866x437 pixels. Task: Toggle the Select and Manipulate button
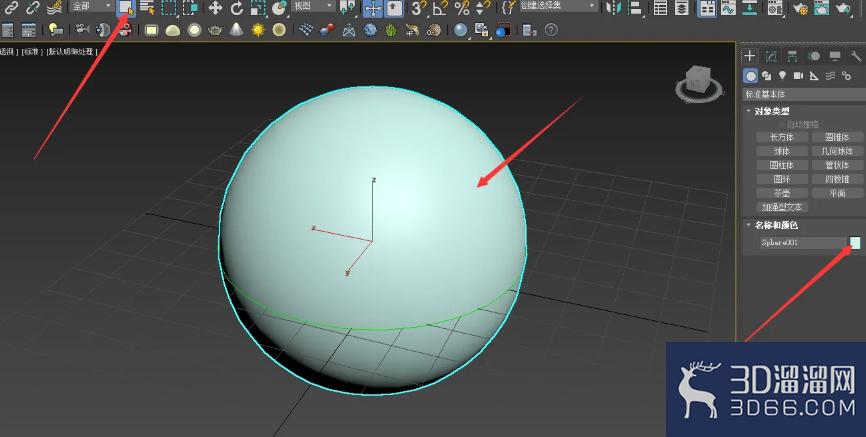point(373,8)
